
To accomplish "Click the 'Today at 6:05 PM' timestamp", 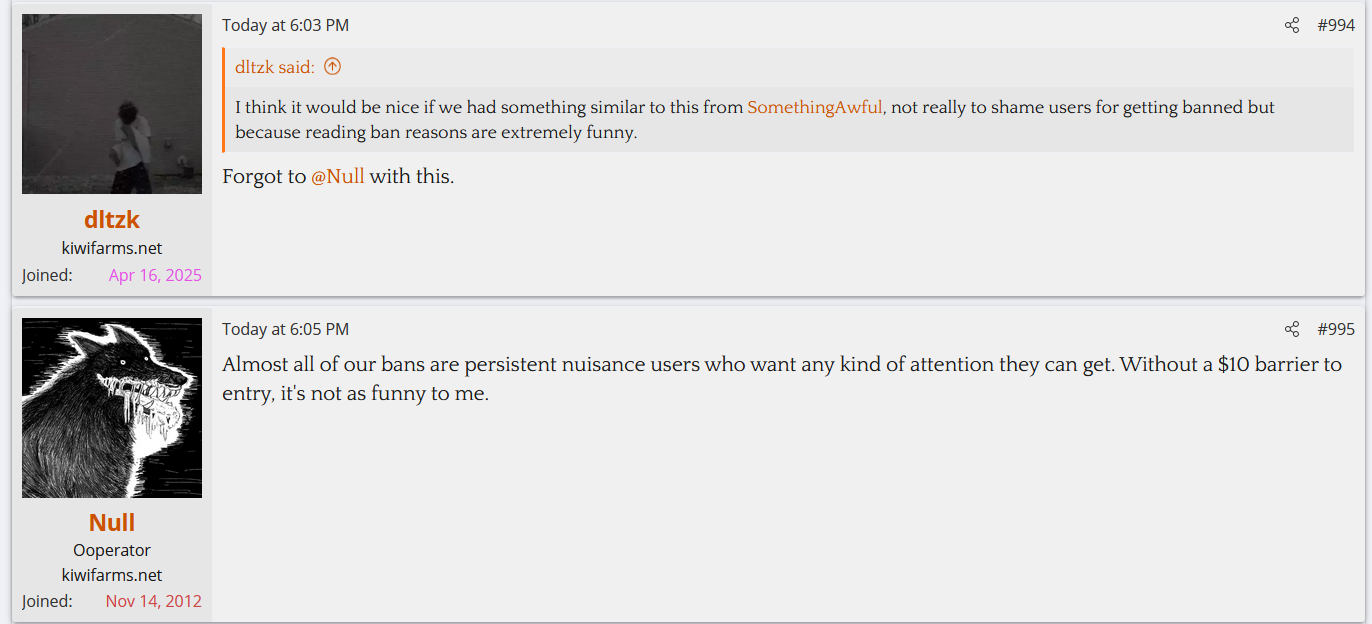I will coord(285,330).
